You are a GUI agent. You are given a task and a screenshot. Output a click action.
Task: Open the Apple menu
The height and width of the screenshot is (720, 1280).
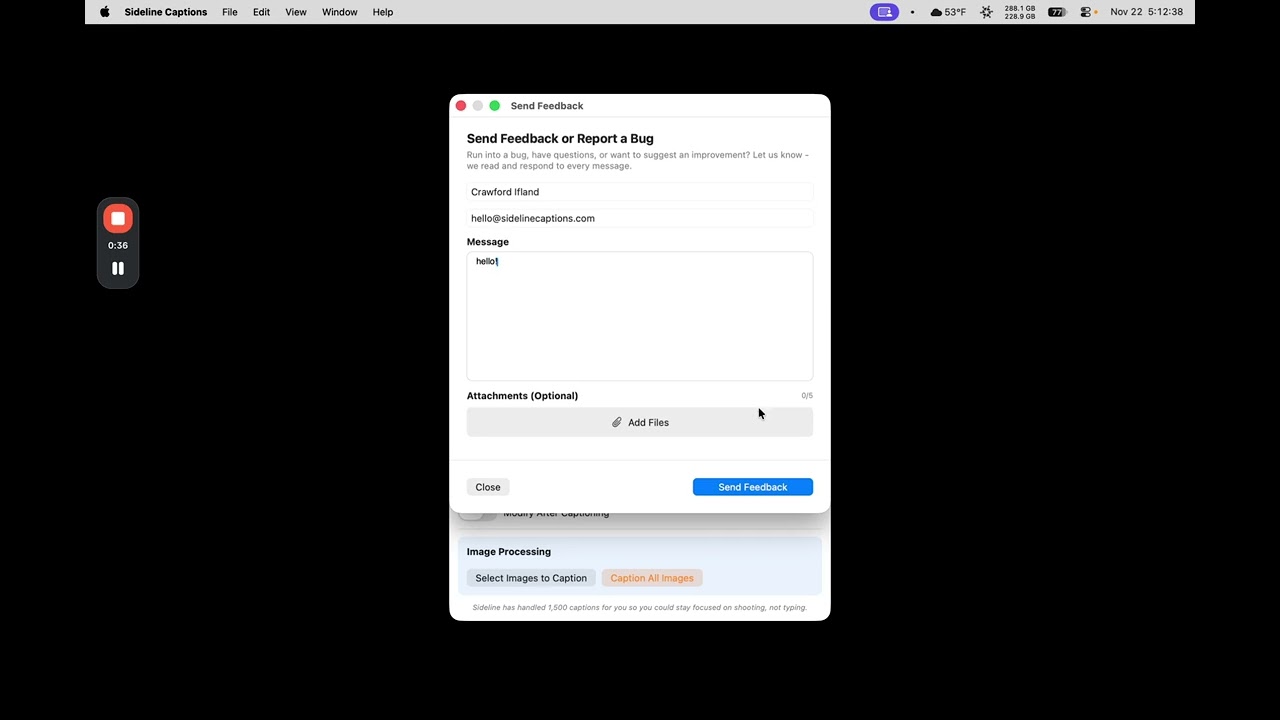pyautogui.click(x=104, y=12)
